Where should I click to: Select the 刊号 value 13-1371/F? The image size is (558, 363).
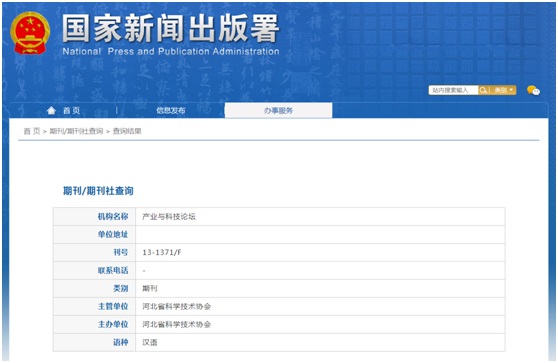162,252
